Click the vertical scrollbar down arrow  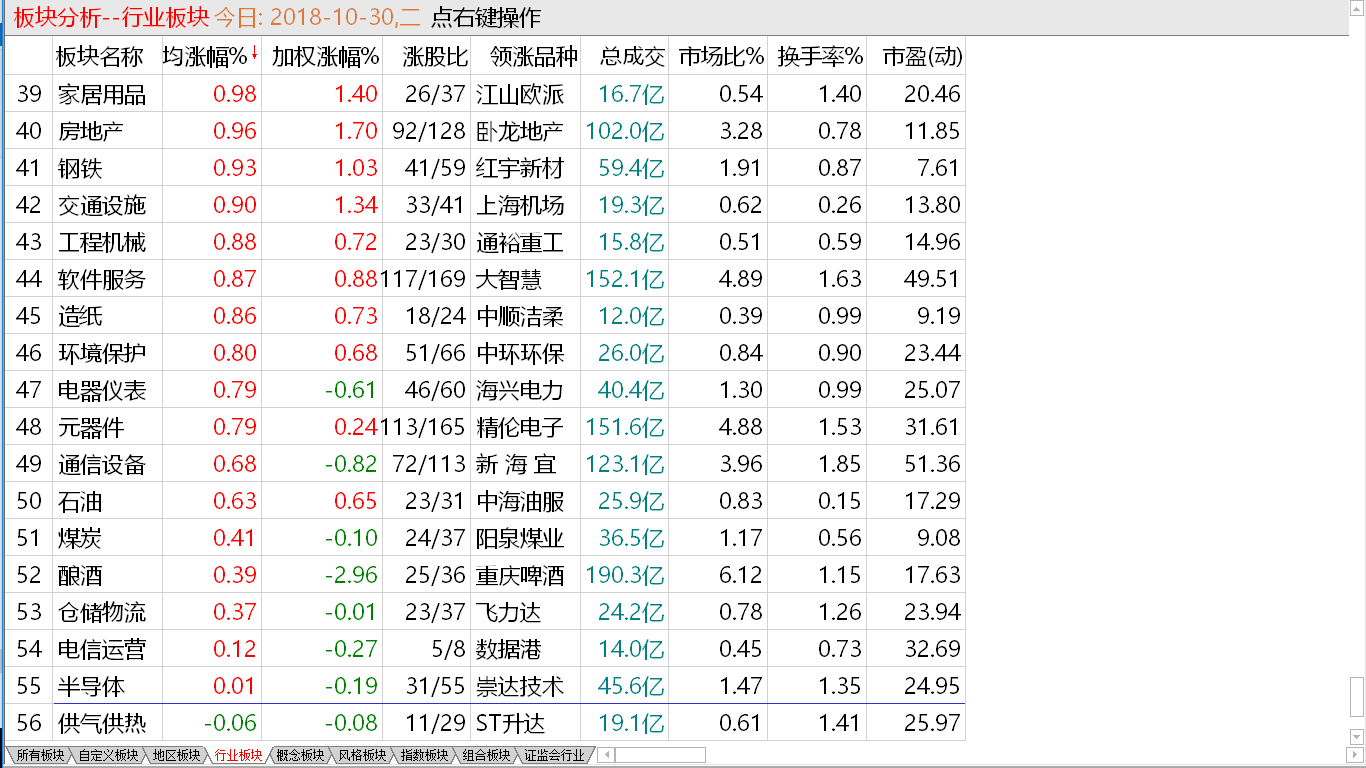tap(1357, 738)
